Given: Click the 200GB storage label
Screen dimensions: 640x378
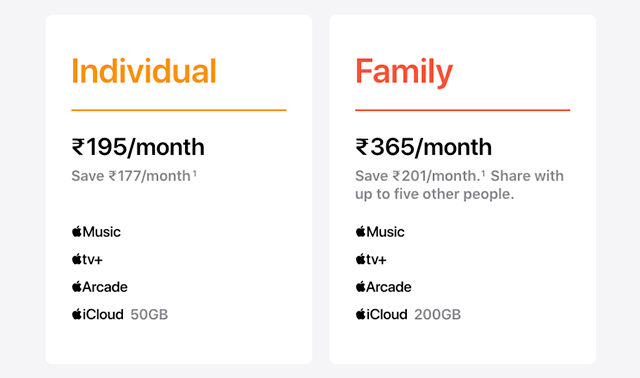Looking at the screenshot, I should pos(437,314).
